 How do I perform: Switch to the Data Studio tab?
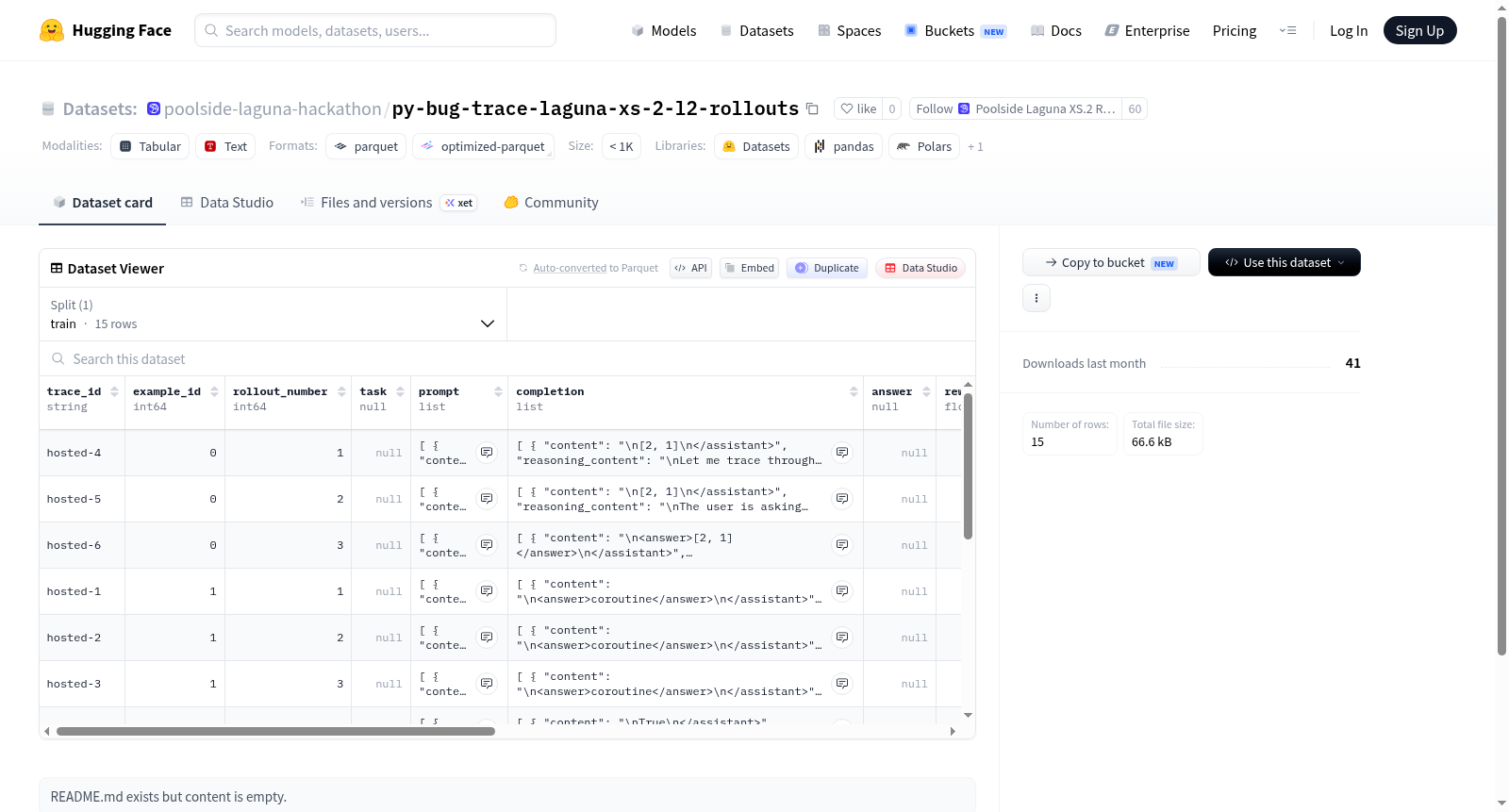click(227, 203)
